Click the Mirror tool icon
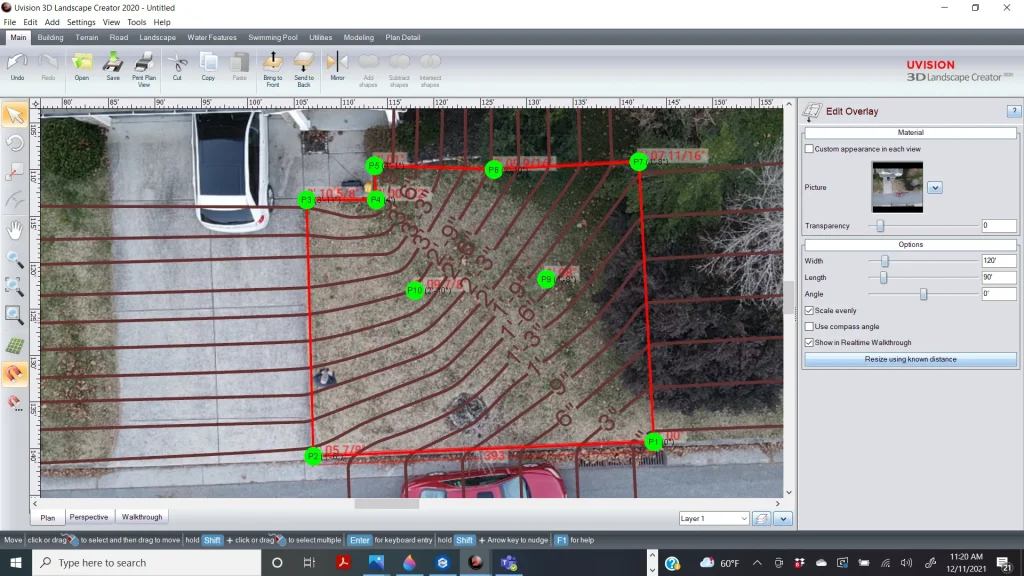Image resolution: width=1024 pixels, height=576 pixels. coord(337,62)
